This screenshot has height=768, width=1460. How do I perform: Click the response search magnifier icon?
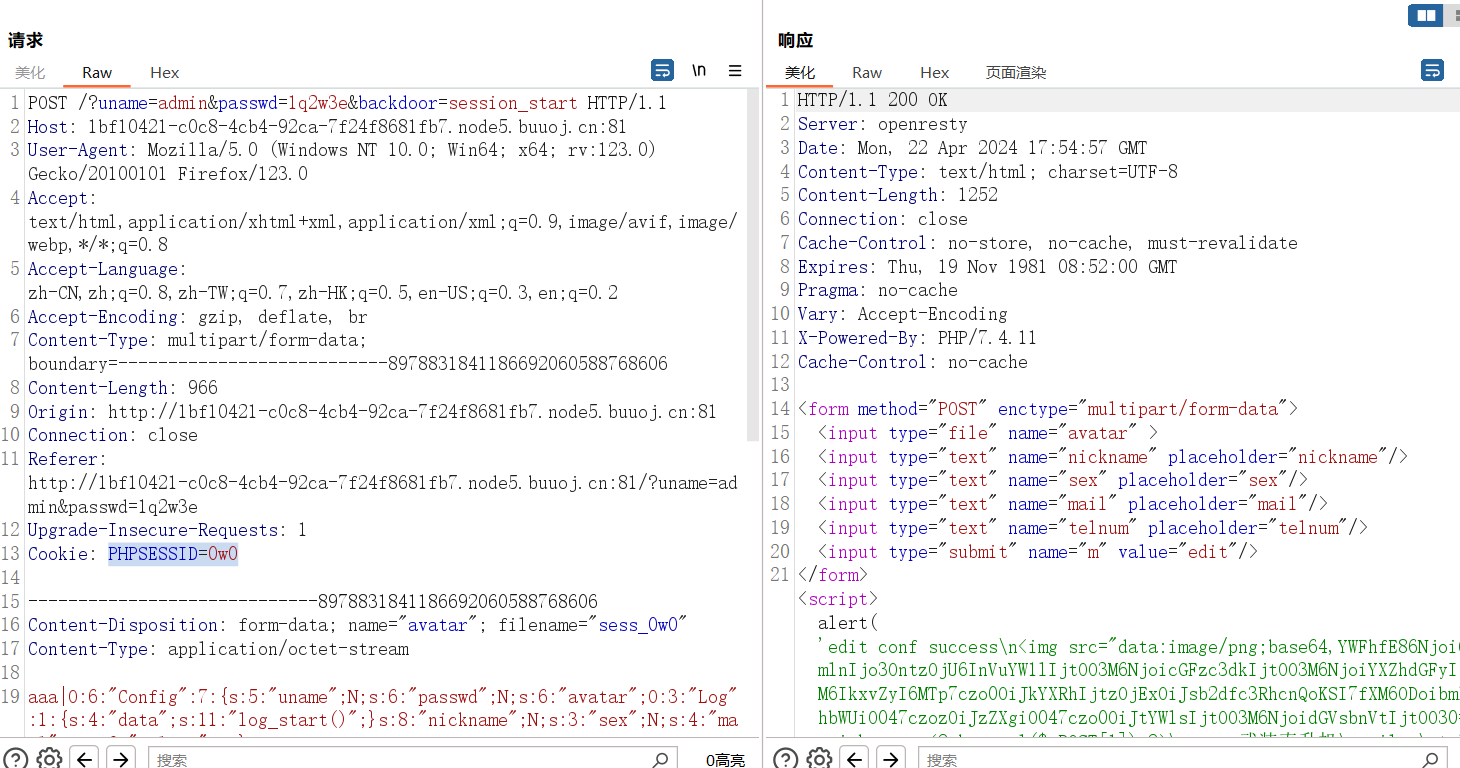click(1432, 759)
